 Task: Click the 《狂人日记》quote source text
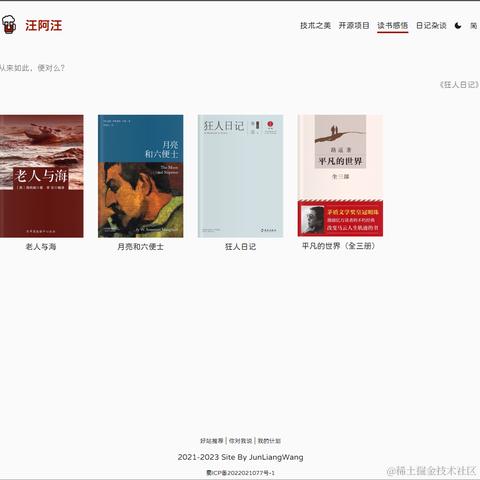459,85
